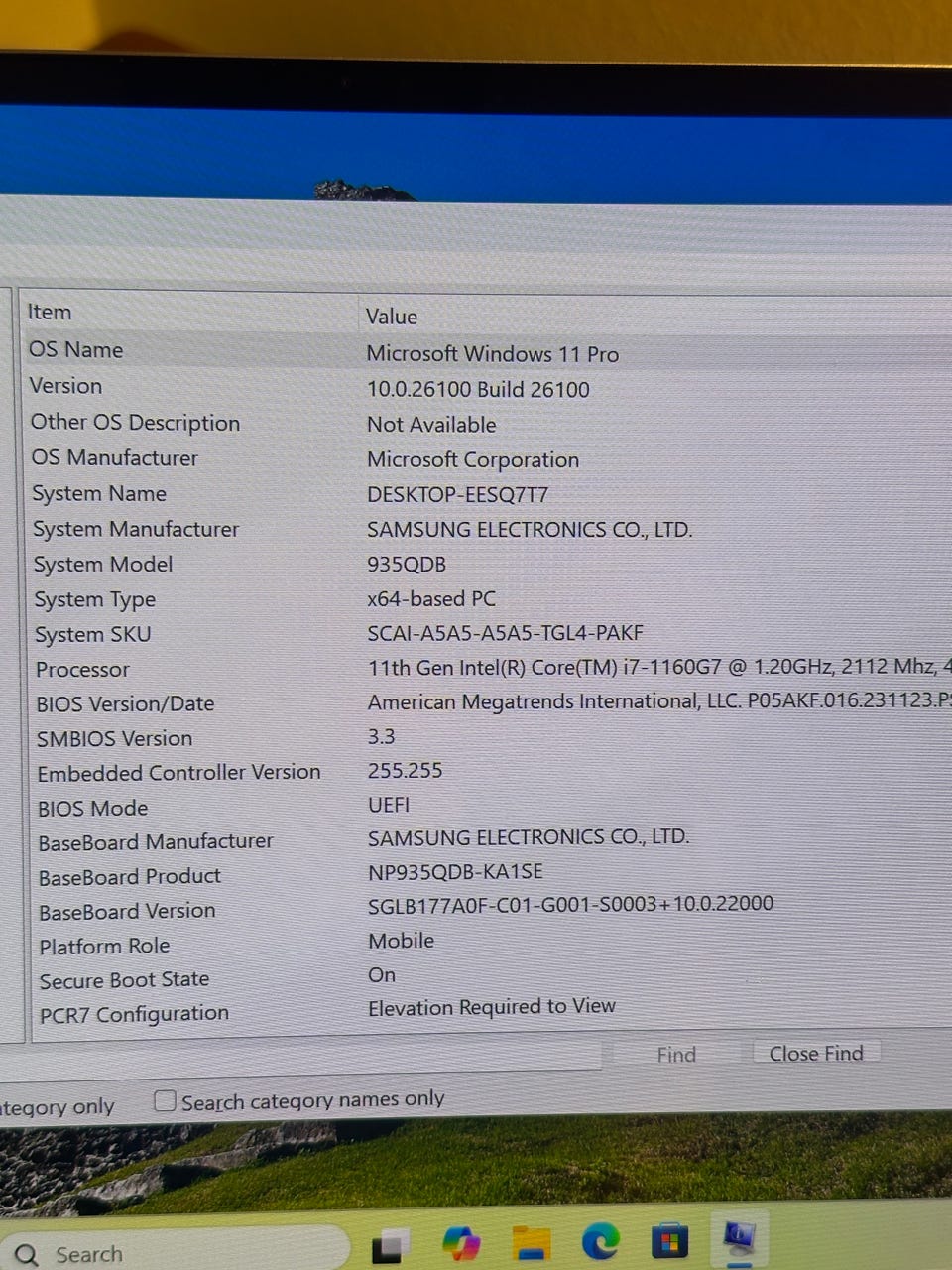
Task: Select the Embedded Controller Version row
Action: pyautogui.click(x=488, y=772)
